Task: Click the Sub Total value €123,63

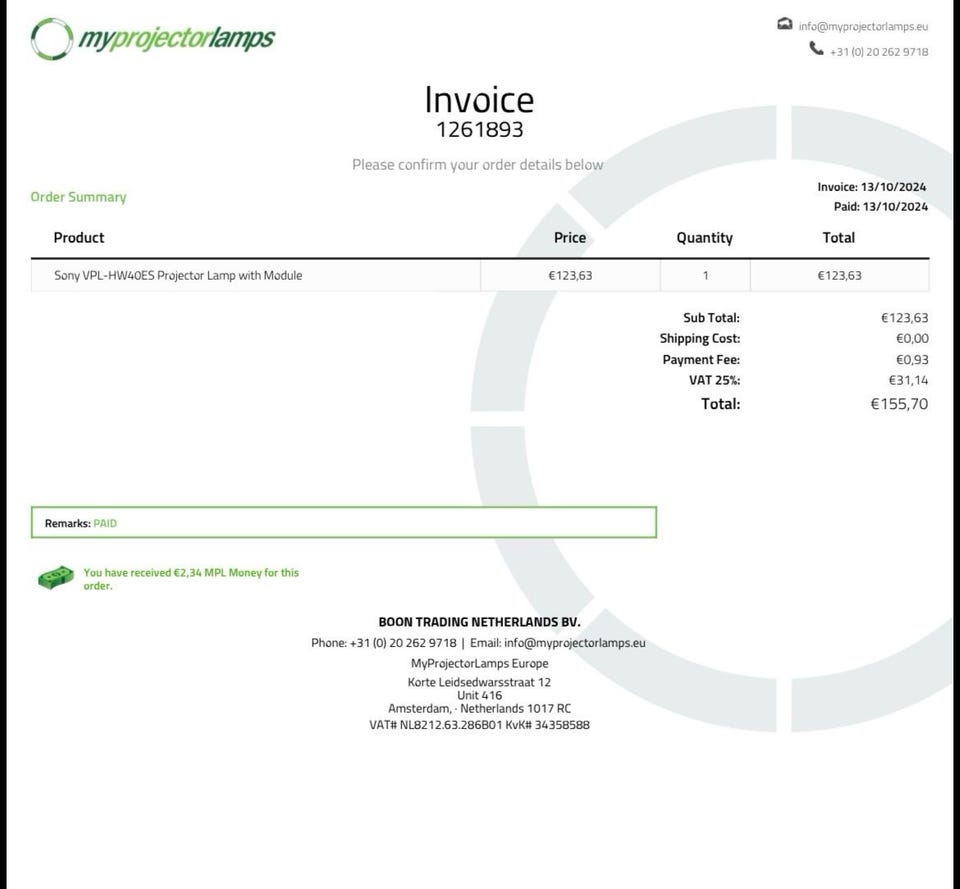Action: [x=904, y=318]
